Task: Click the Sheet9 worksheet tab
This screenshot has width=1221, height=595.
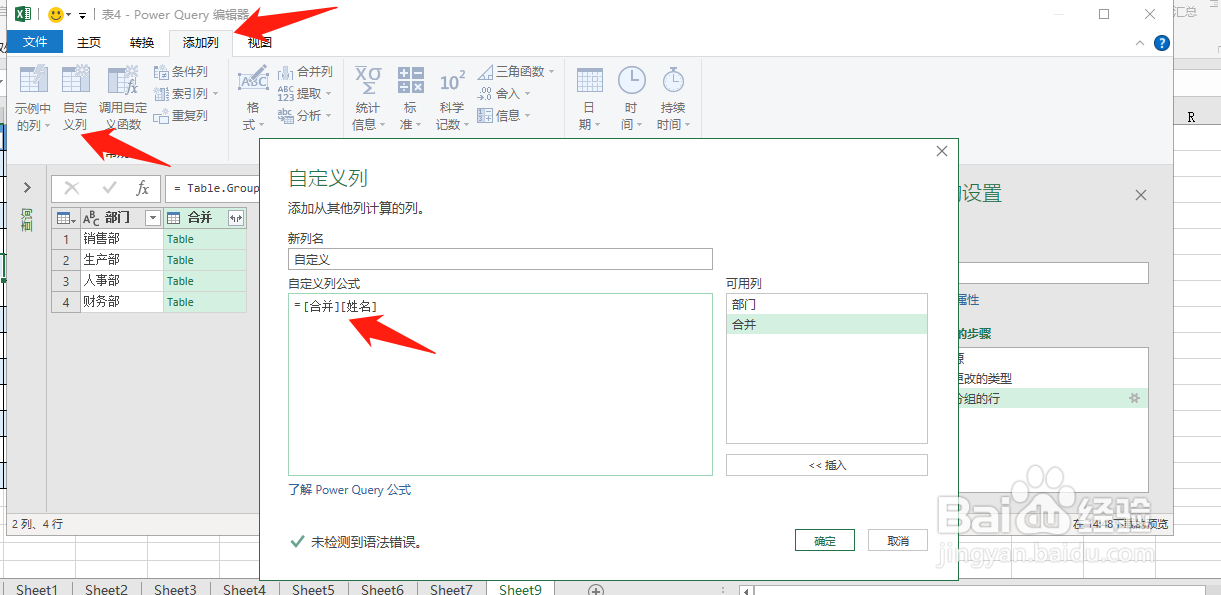Action: click(x=519, y=589)
